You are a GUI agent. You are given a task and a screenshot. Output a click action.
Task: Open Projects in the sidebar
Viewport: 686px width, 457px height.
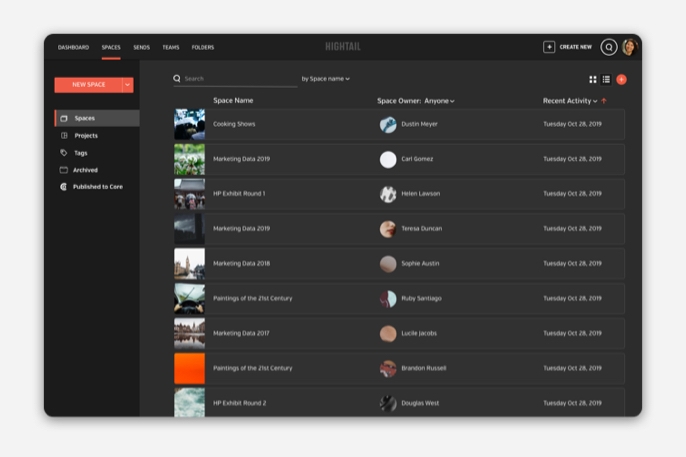point(86,136)
